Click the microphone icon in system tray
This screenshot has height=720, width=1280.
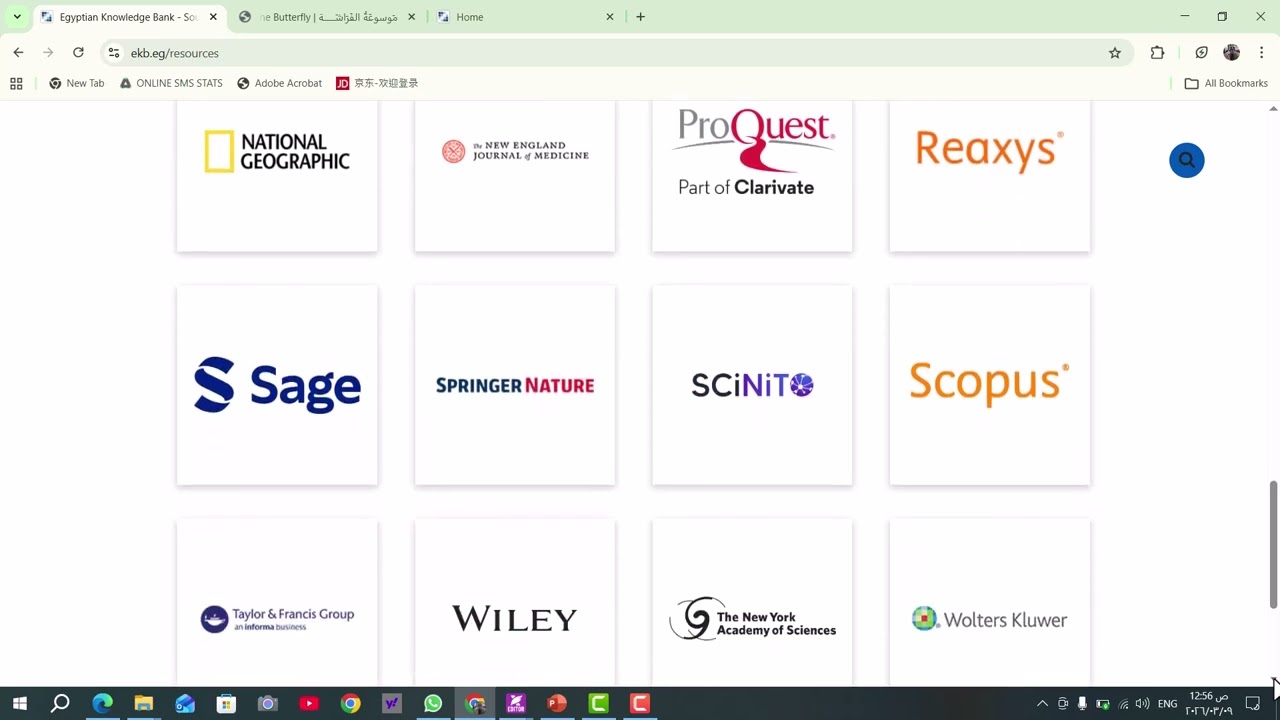pos(1082,704)
